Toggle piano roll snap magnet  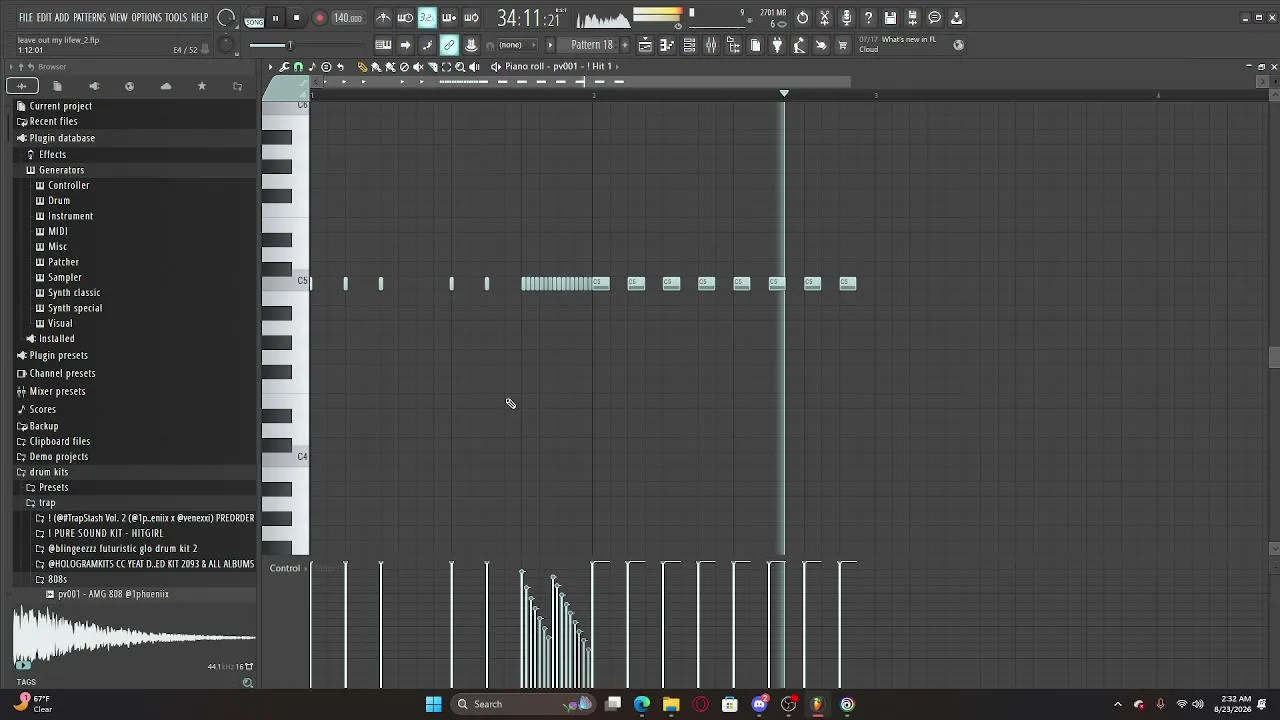coord(298,66)
